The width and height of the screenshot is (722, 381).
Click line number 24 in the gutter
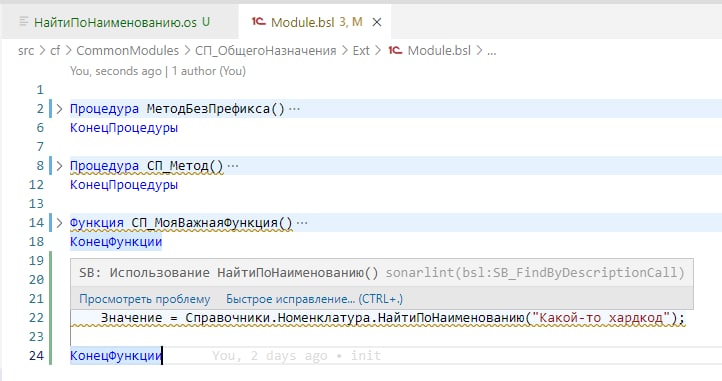[36, 356]
